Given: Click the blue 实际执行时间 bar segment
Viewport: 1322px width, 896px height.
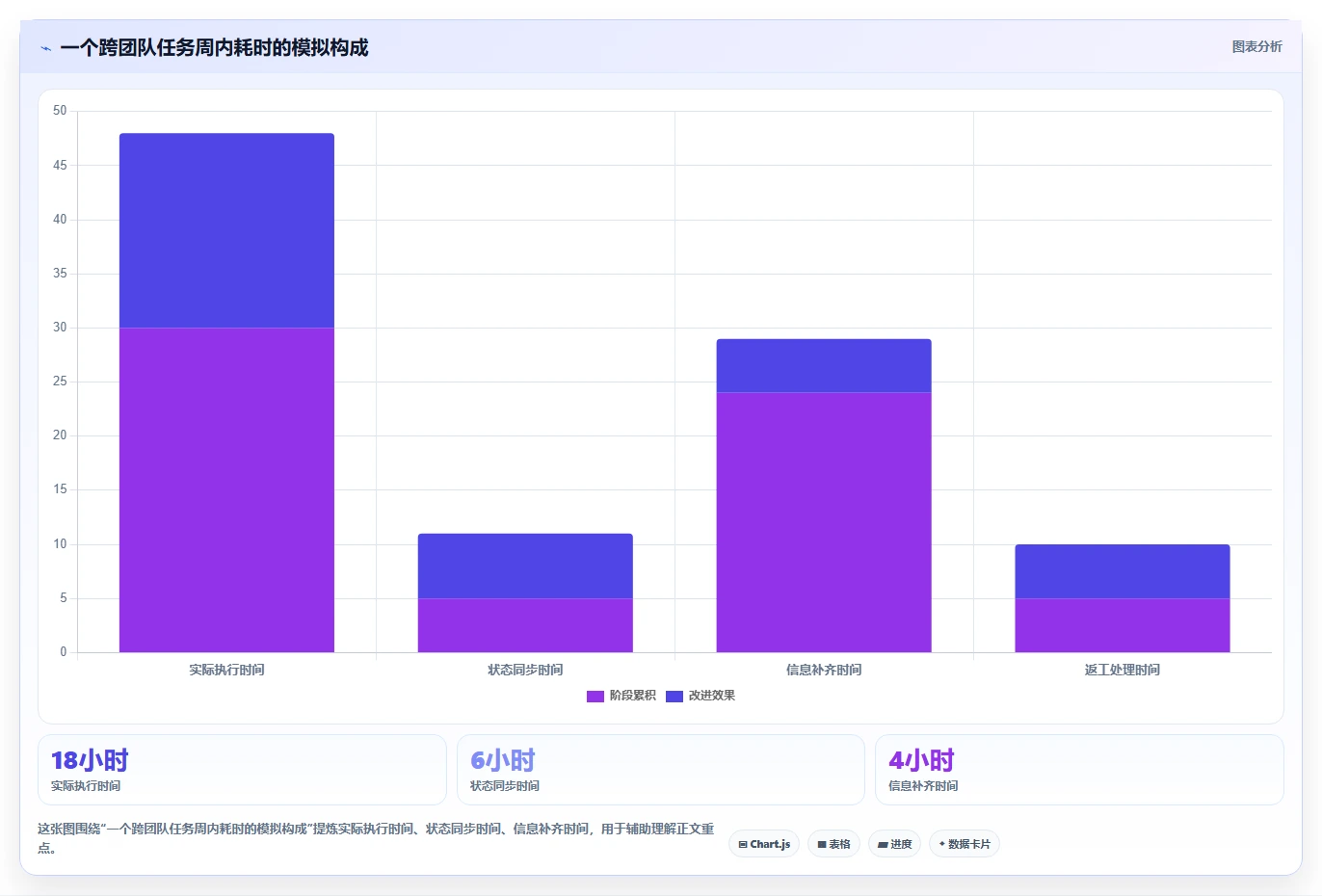Looking at the screenshot, I should (226, 230).
